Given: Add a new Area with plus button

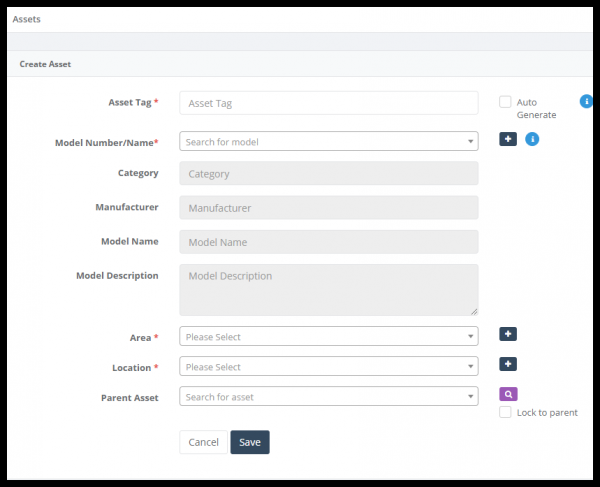Looking at the screenshot, I should [508, 334].
